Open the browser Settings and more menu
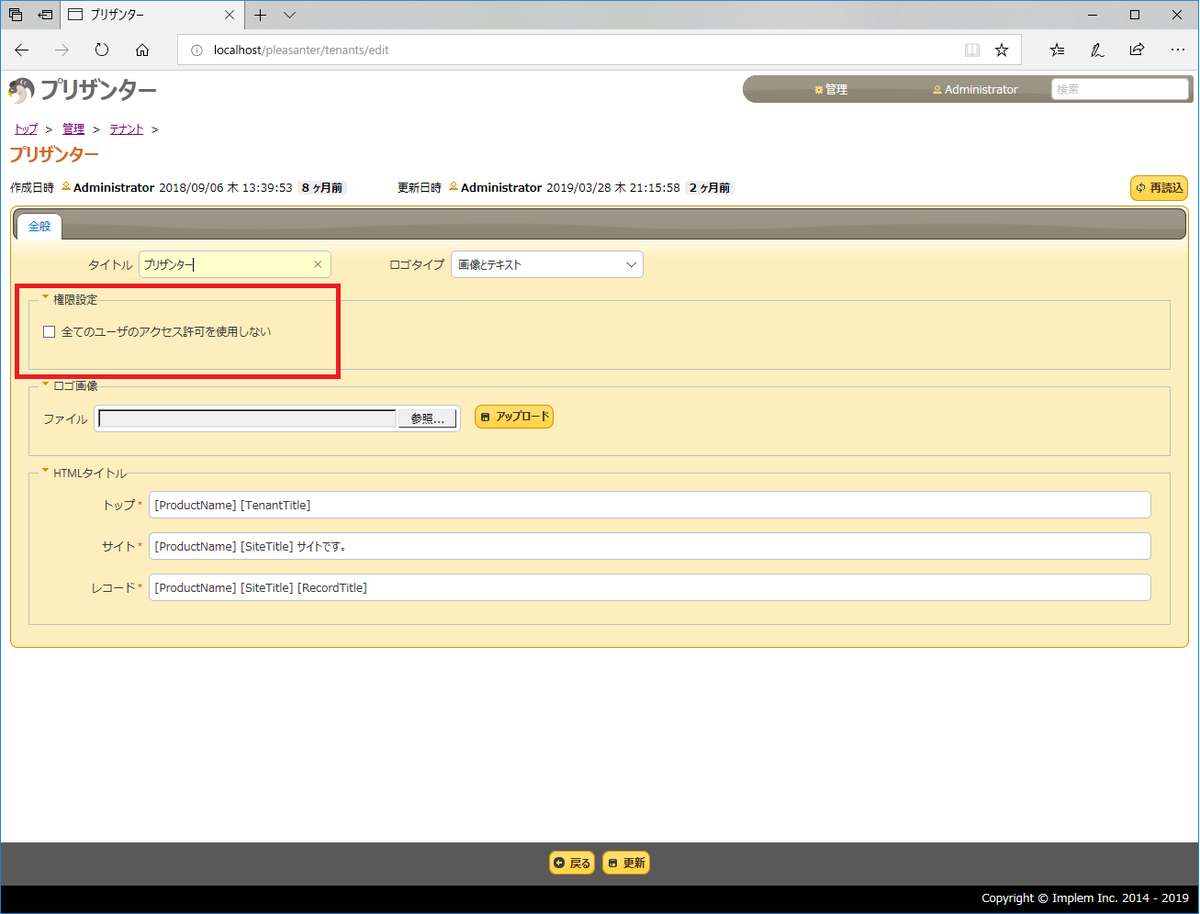Screen dimensions: 1200x914 click(x=1176, y=49)
